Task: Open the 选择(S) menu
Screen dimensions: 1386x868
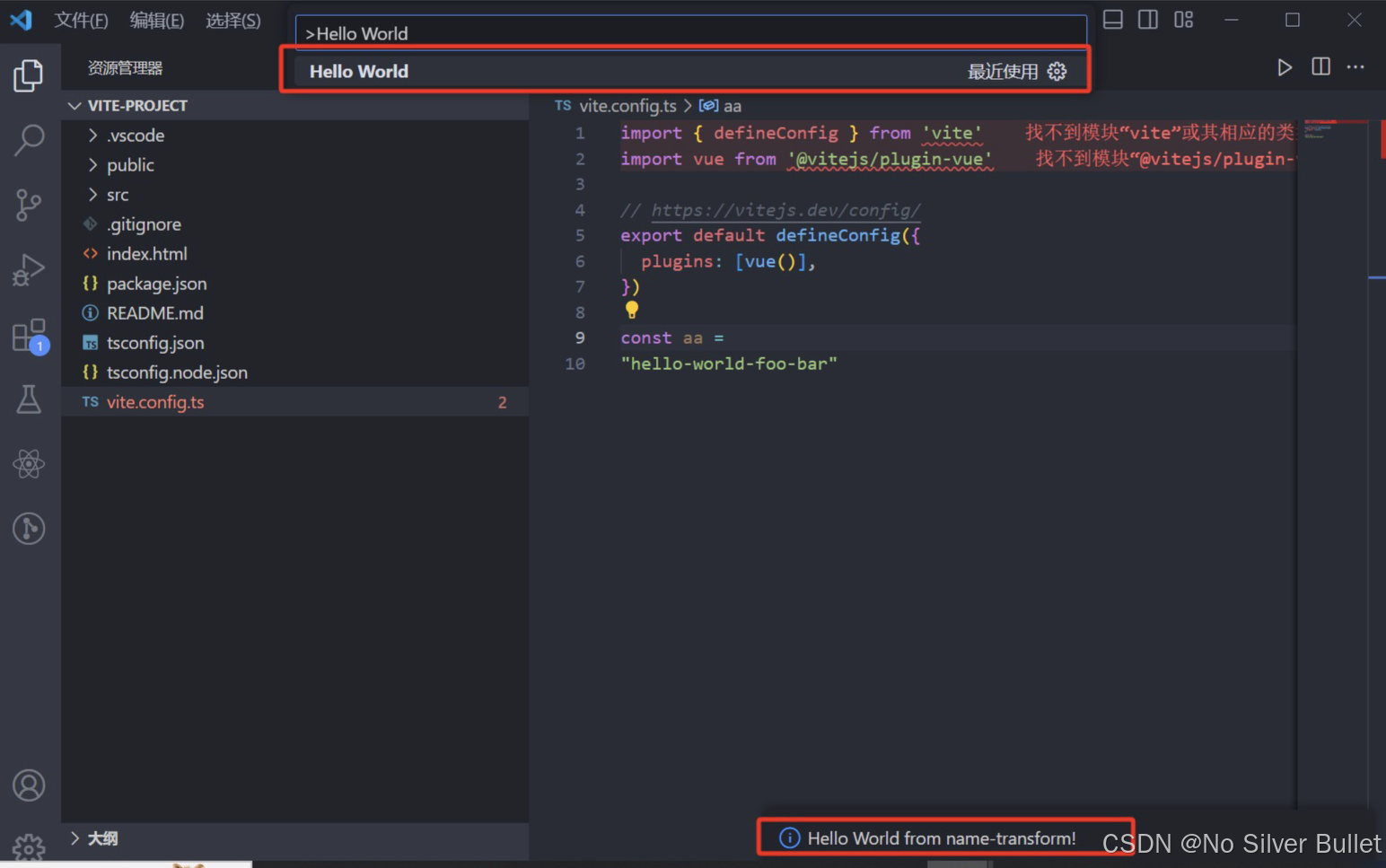Action: pyautogui.click(x=233, y=20)
